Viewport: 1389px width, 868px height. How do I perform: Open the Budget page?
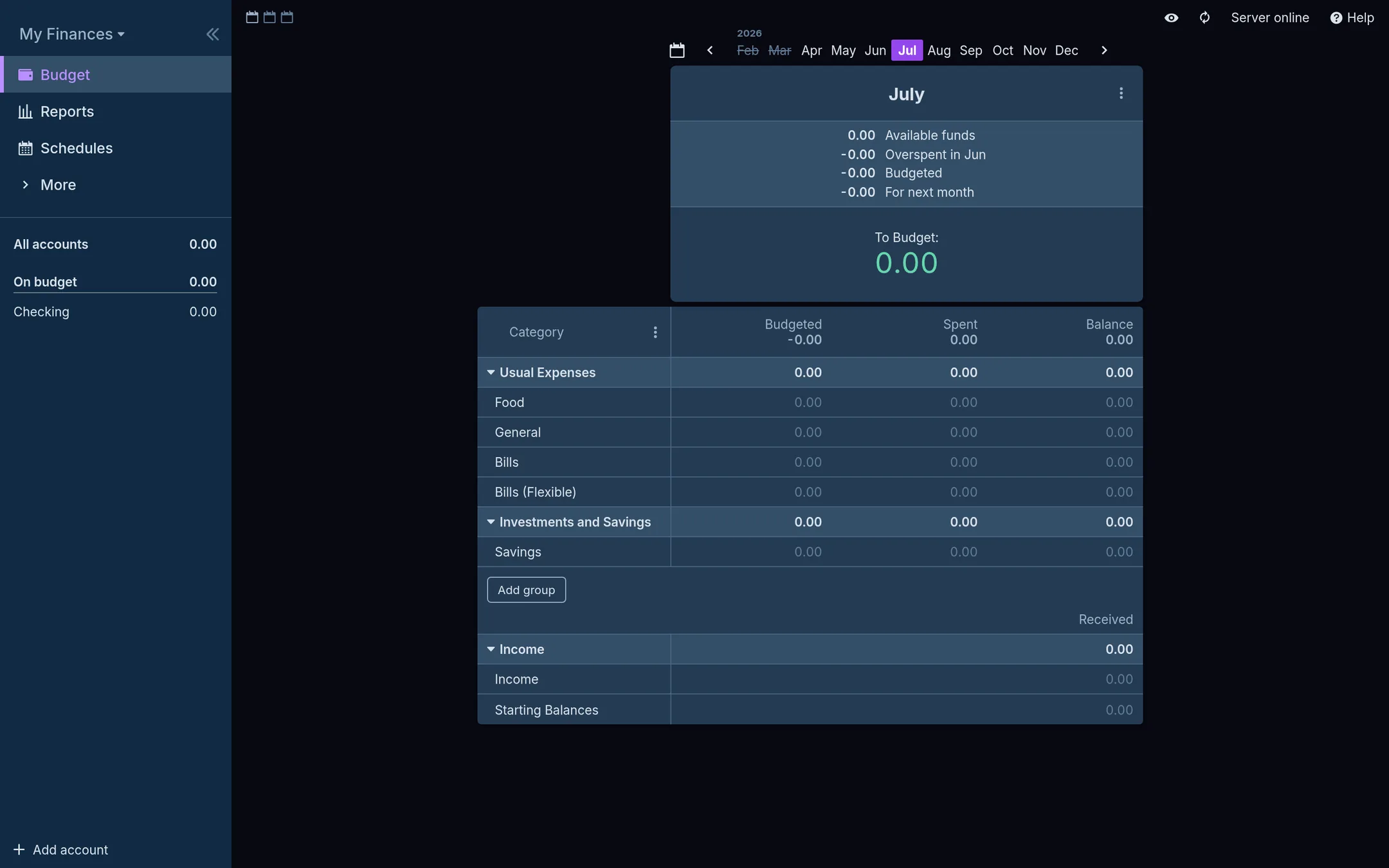pos(116,75)
